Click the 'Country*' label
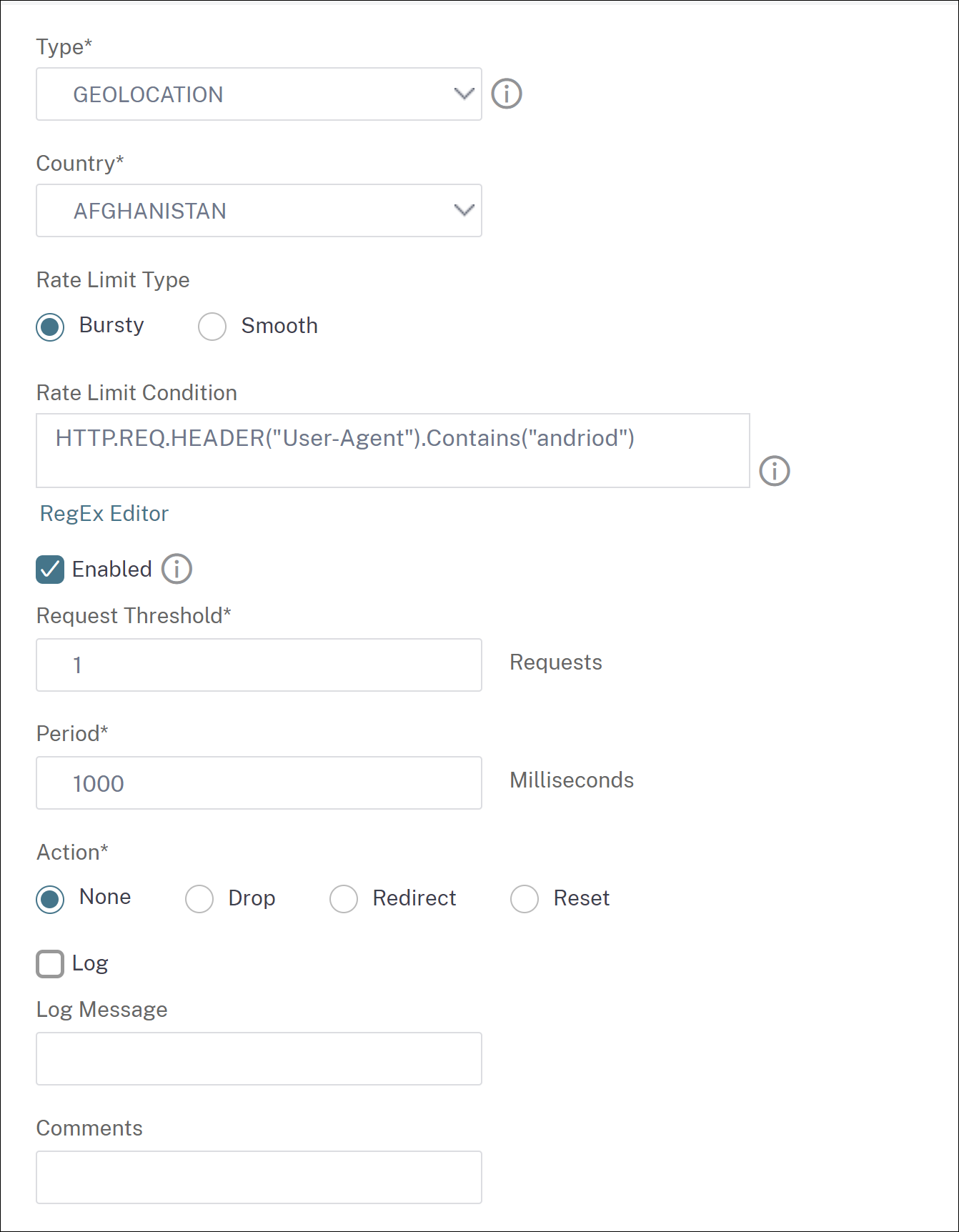Viewport: 959px width, 1232px height. pyautogui.click(x=80, y=164)
